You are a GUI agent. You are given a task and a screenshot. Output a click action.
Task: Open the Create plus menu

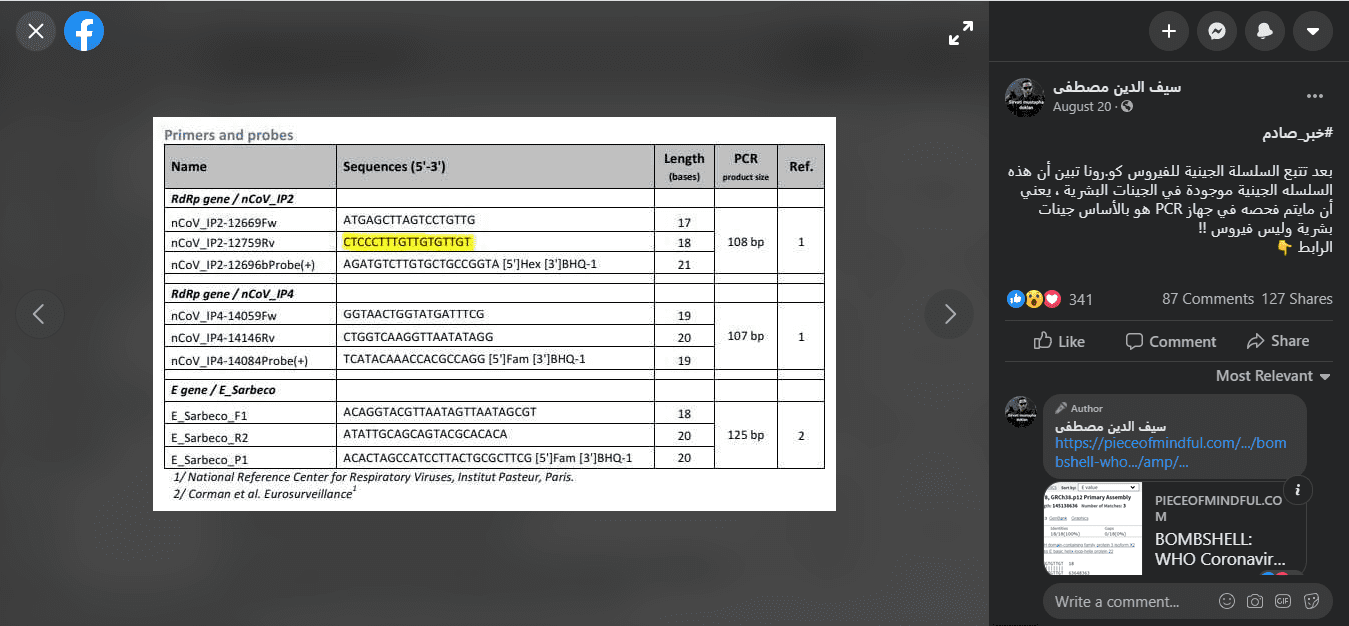1168,32
